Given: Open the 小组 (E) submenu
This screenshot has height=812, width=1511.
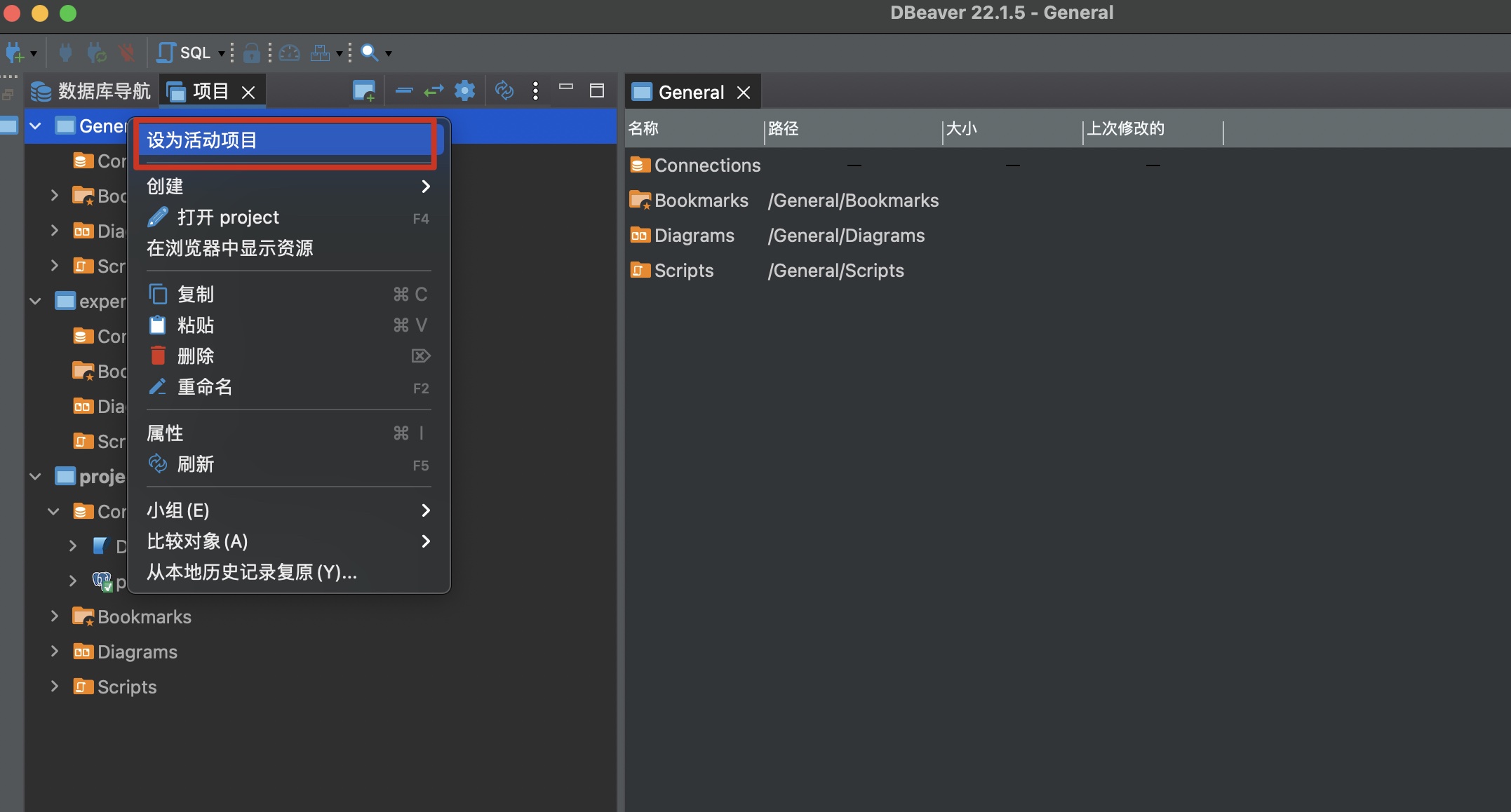Looking at the screenshot, I should (x=288, y=510).
